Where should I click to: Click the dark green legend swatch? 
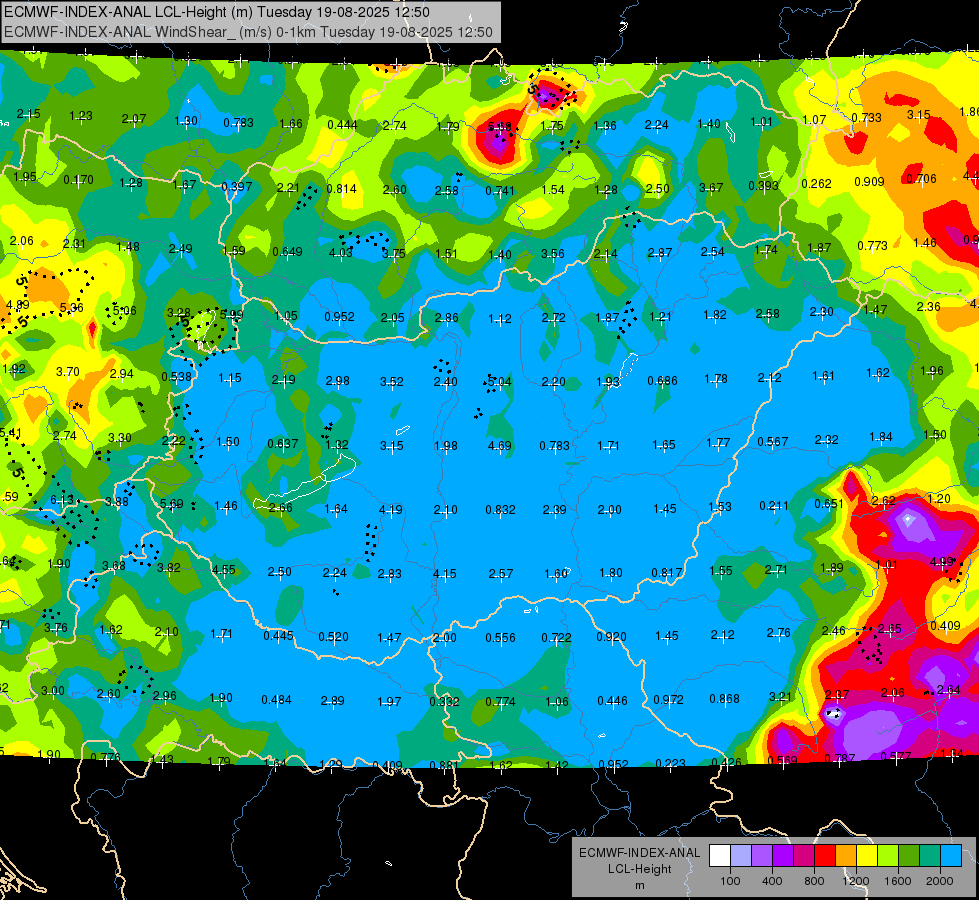click(x=909, y=856)
